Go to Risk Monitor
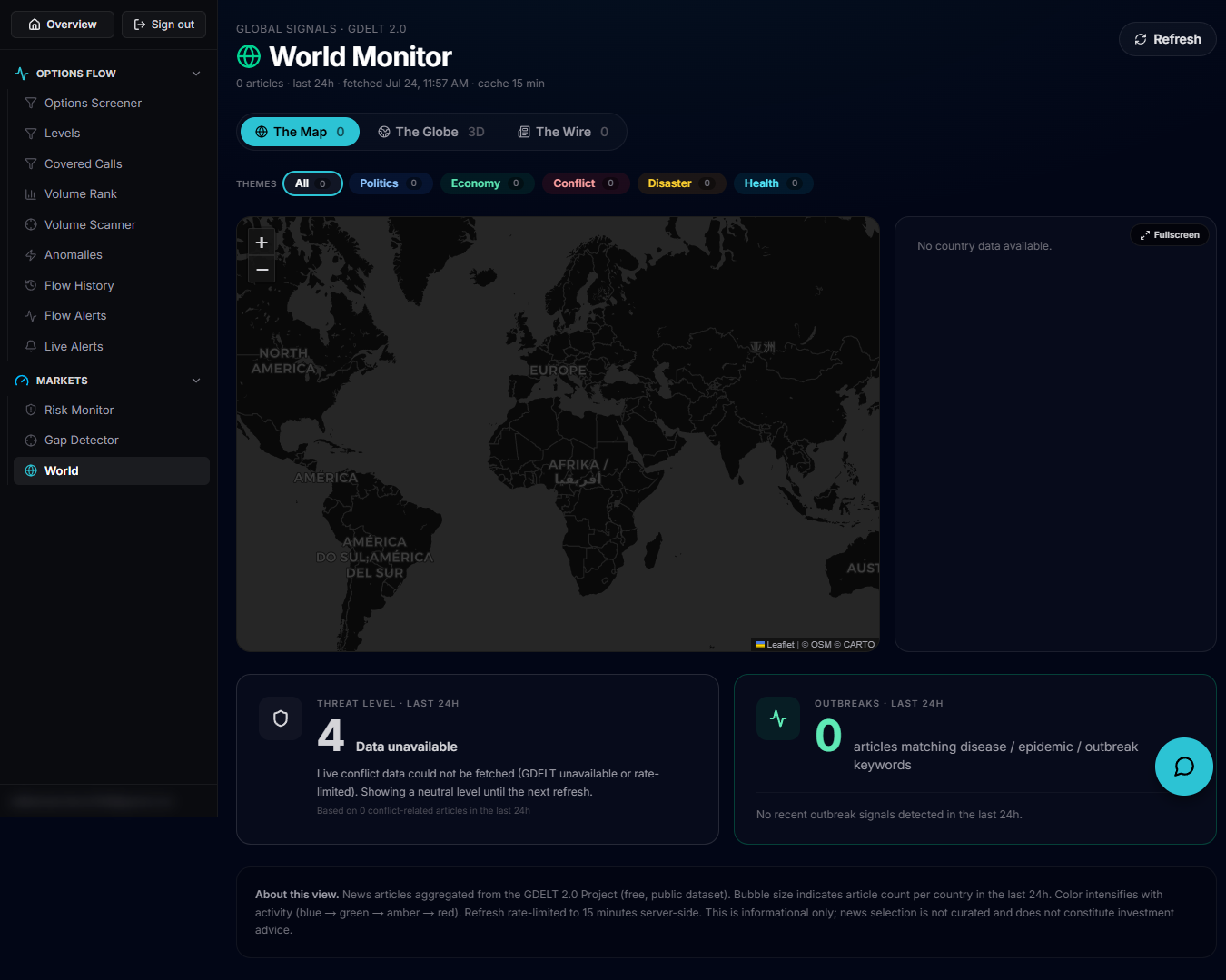Image resolution: width=1226 pixels, height=980 pixels. [x=112, y=411]
